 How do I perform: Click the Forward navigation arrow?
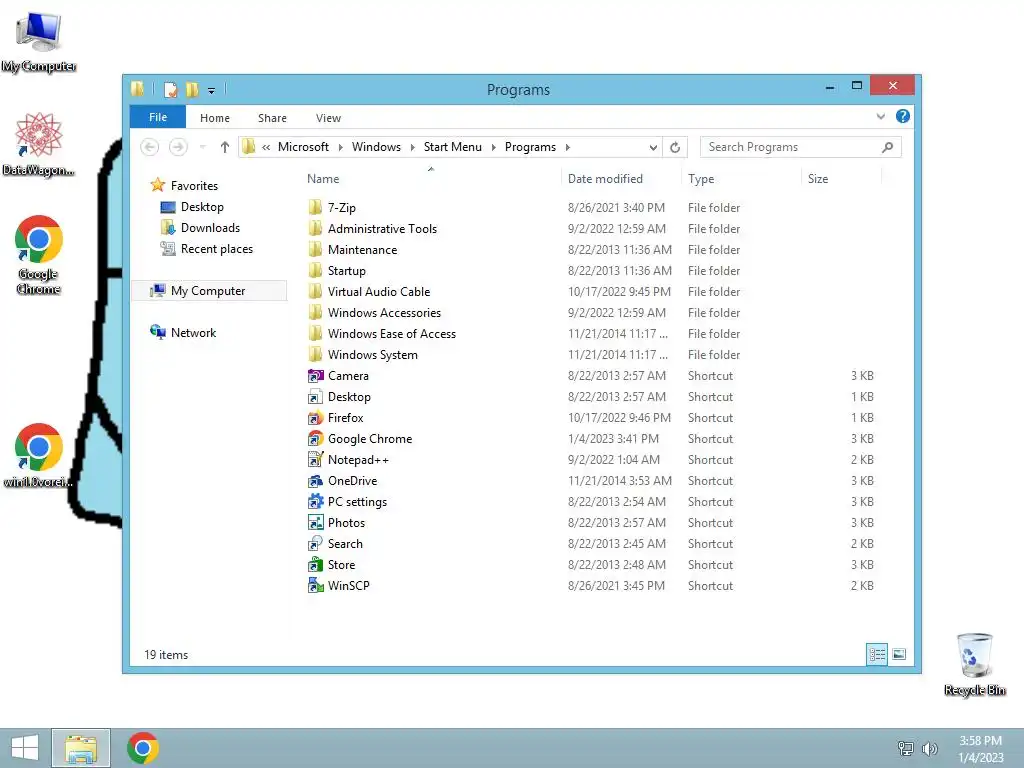178,147
